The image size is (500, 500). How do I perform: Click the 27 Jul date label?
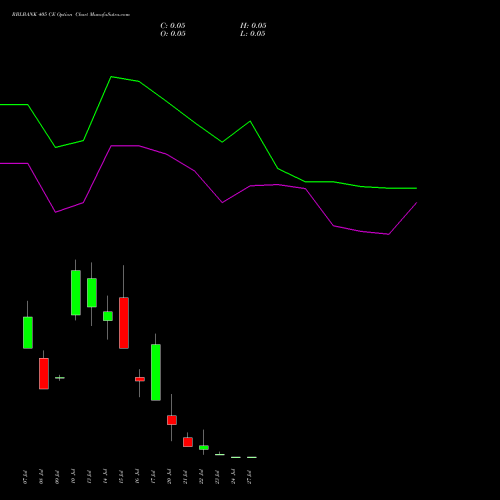249,477
